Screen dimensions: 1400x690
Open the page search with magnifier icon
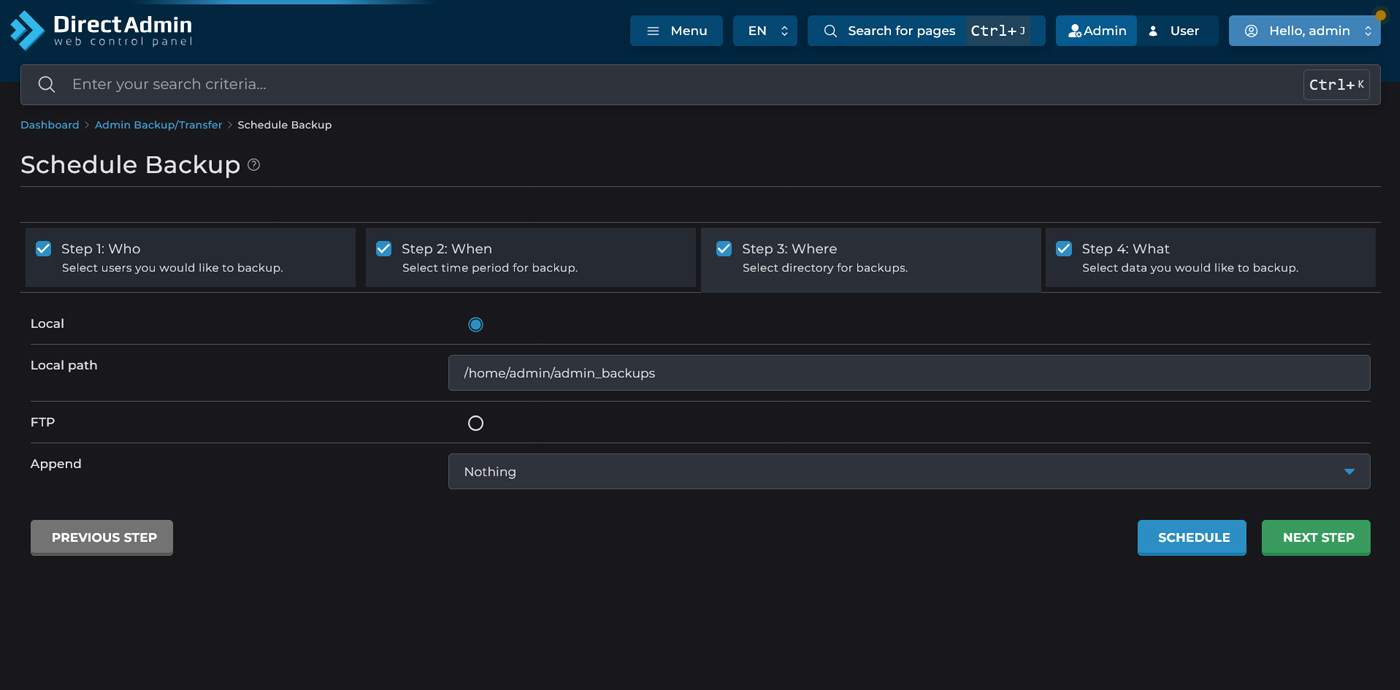(830, 30)
